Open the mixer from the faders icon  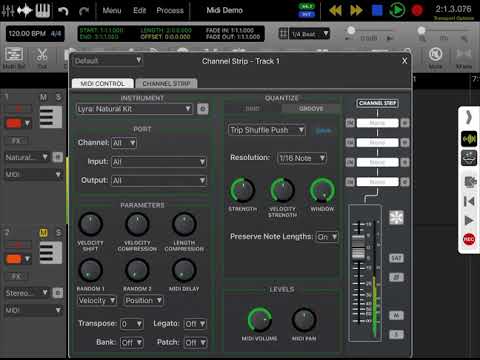click(8, 11)
